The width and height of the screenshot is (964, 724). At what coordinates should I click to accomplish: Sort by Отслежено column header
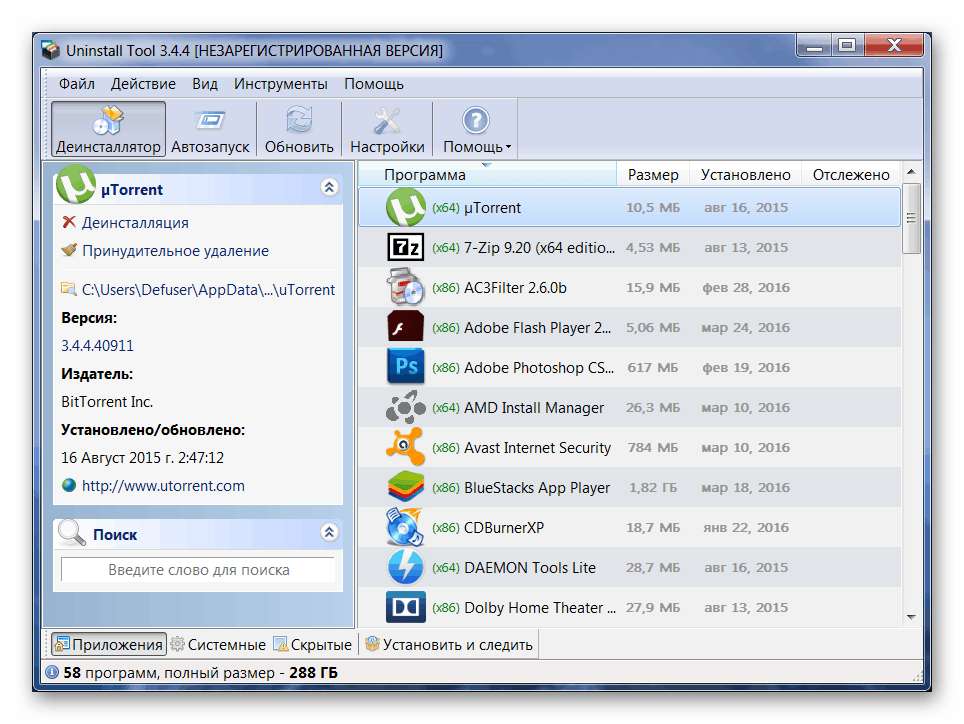(x=851, y=175)
